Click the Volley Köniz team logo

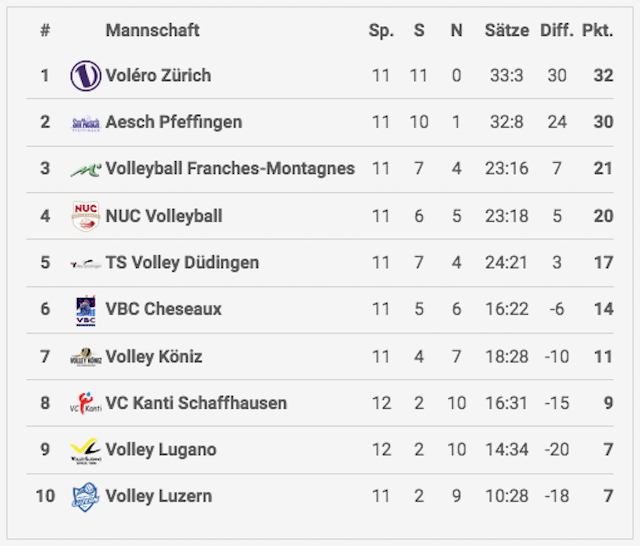86,357
